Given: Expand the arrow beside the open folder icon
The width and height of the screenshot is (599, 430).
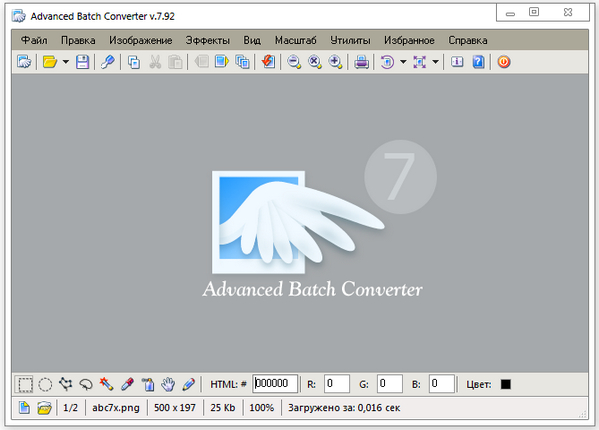Looking at the screenshot, I should tap(66, 61).
